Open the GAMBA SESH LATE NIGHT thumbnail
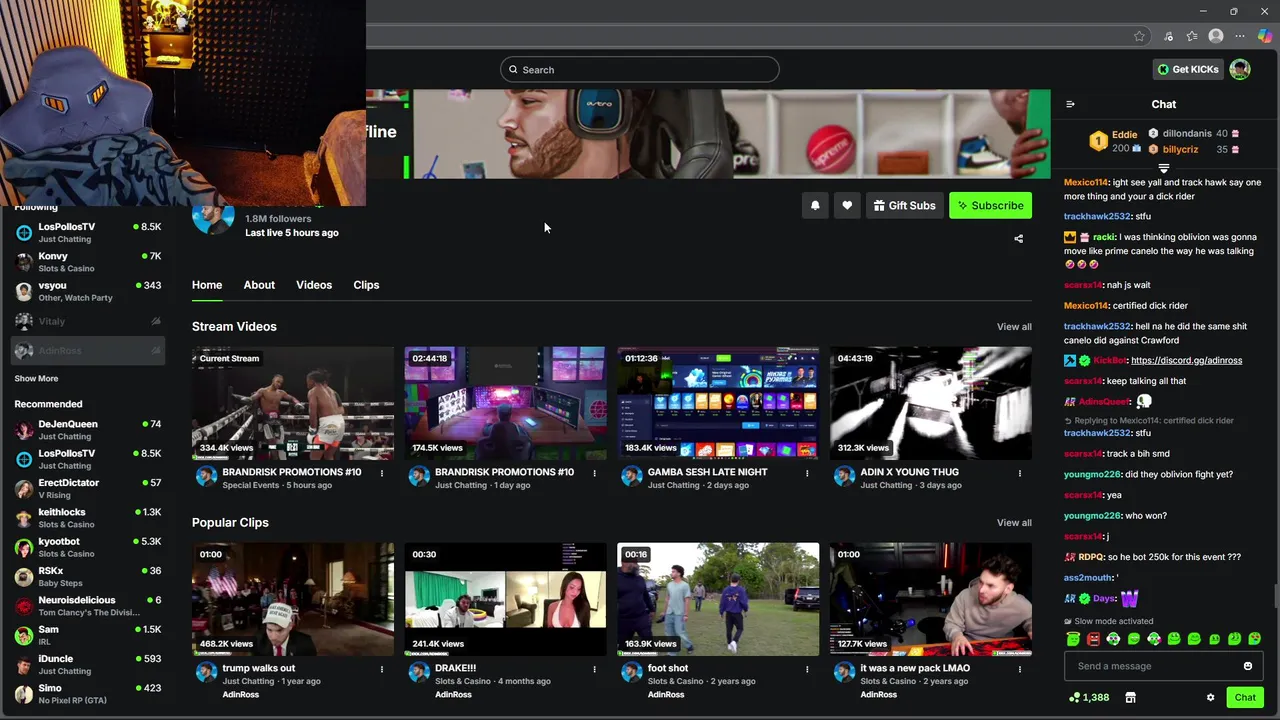The image size is (1280, 720). [x=718, y=403]
